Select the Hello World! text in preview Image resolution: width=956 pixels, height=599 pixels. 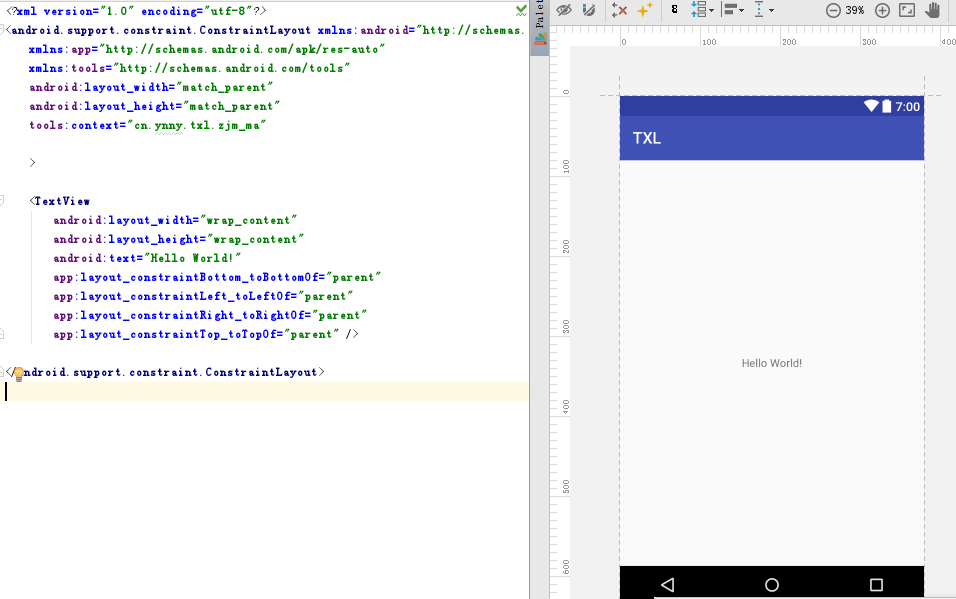point(771,363)
